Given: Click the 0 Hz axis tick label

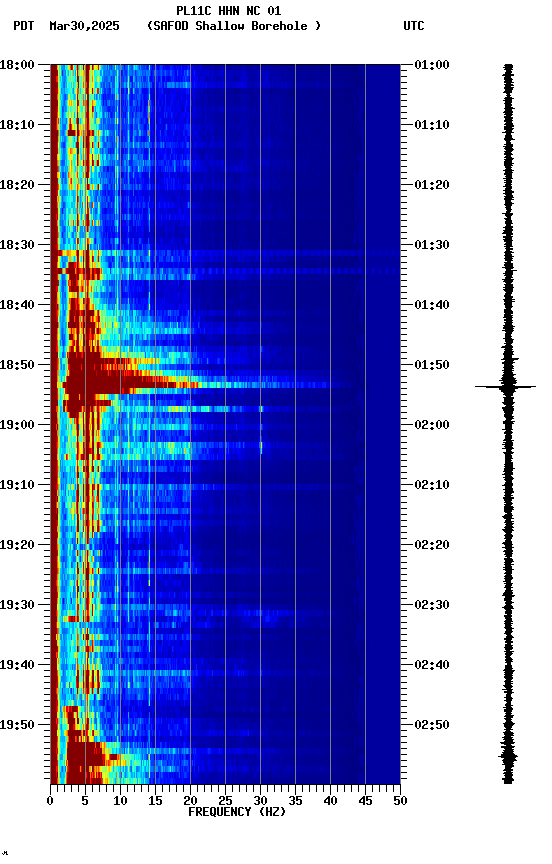Looking at the screenshot, I should (x=50, y=802).
